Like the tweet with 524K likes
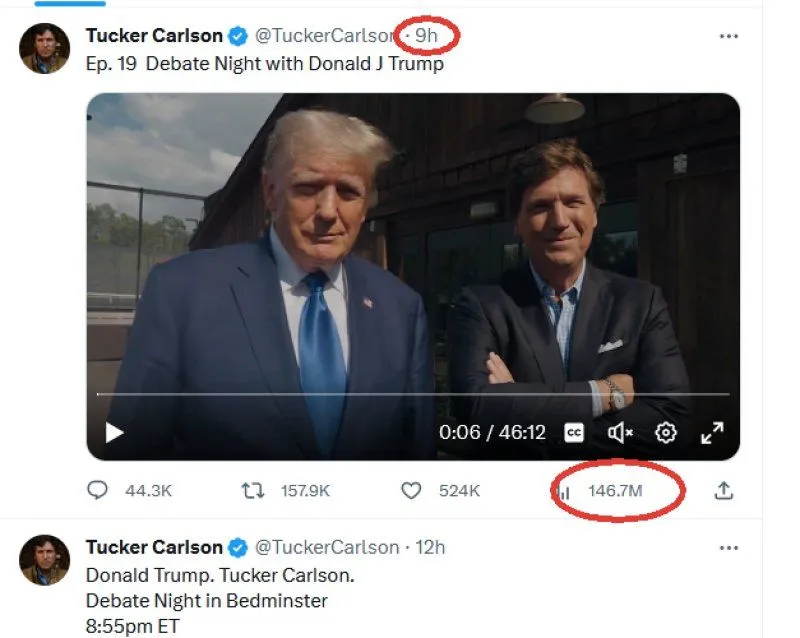 (x=411, y=491)
